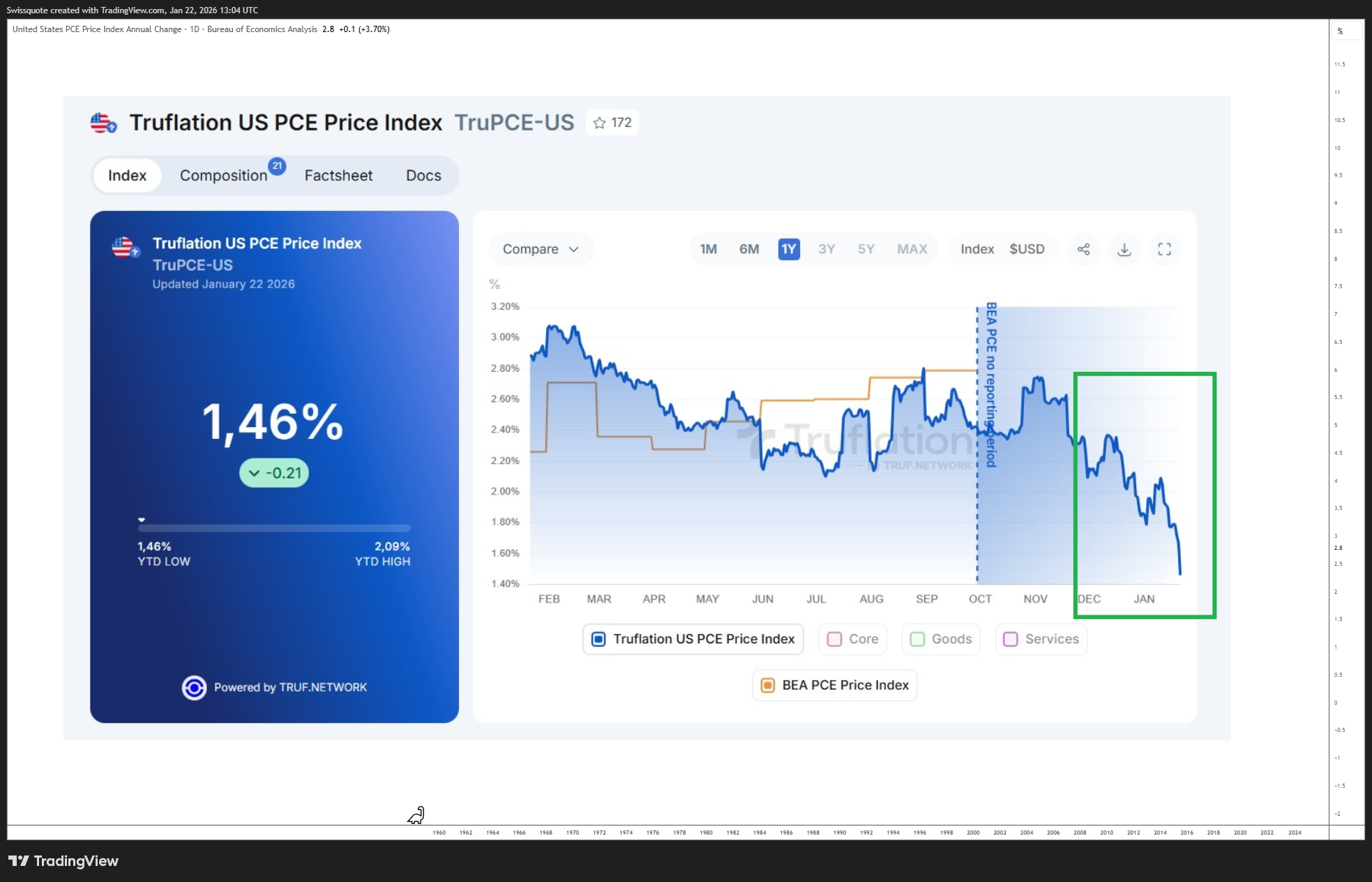Click the 1,46% current value
The height and width of the screenshot is (882, 1372).
click(x=273, y=422)
